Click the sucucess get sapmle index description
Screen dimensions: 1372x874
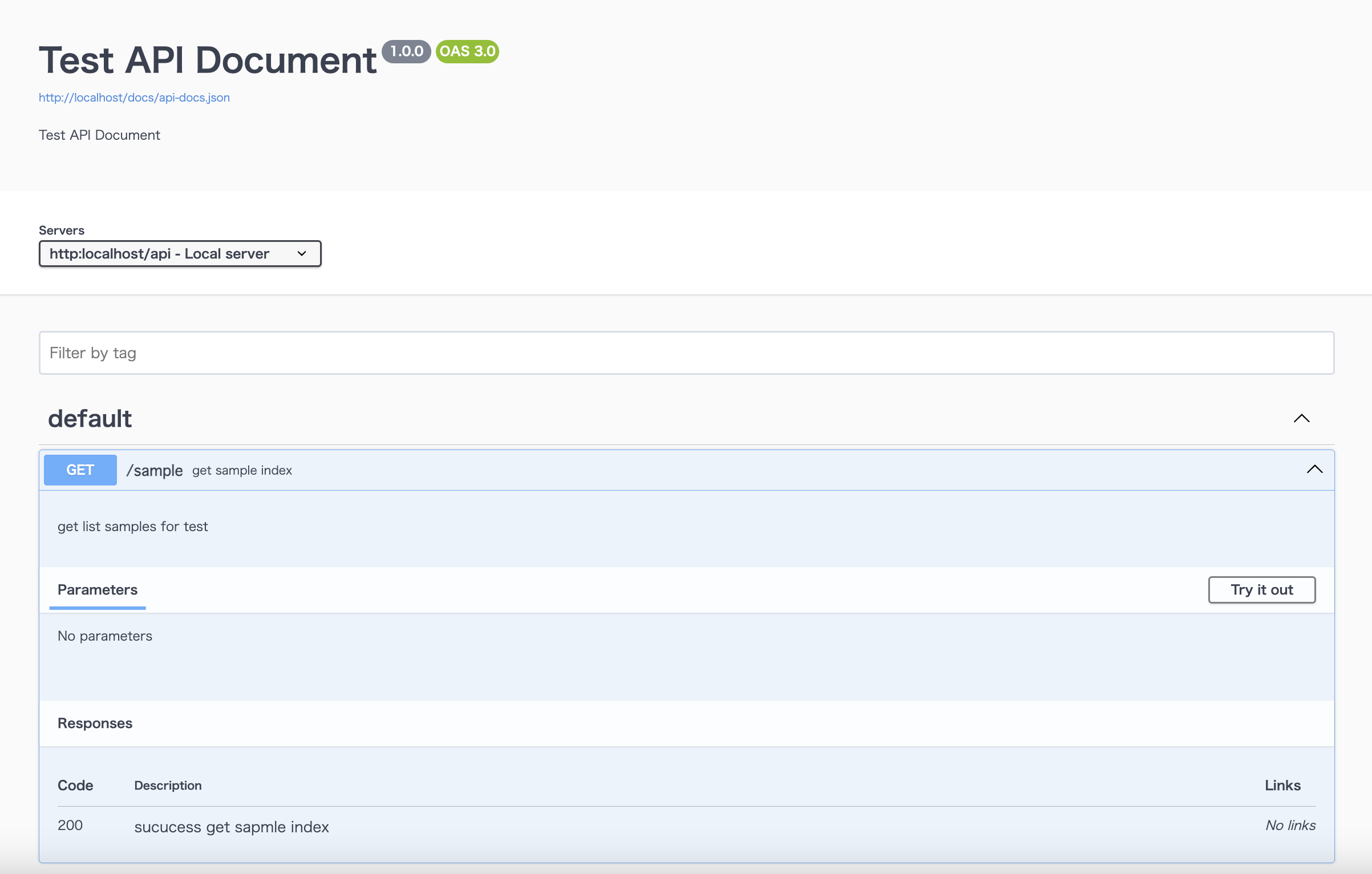(x=232, y=827)
